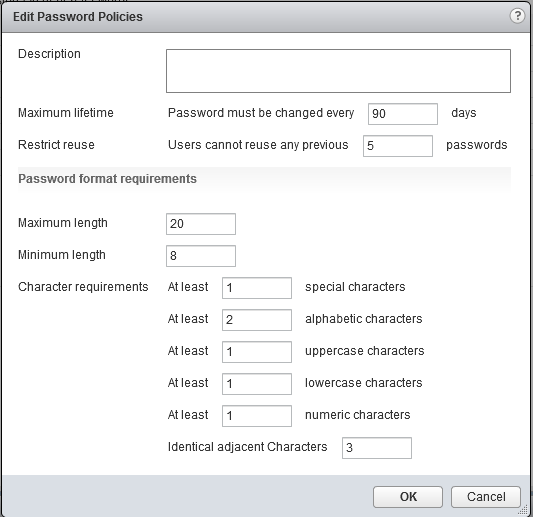
Task: Click the numeric characters count field
Action: 257,416
